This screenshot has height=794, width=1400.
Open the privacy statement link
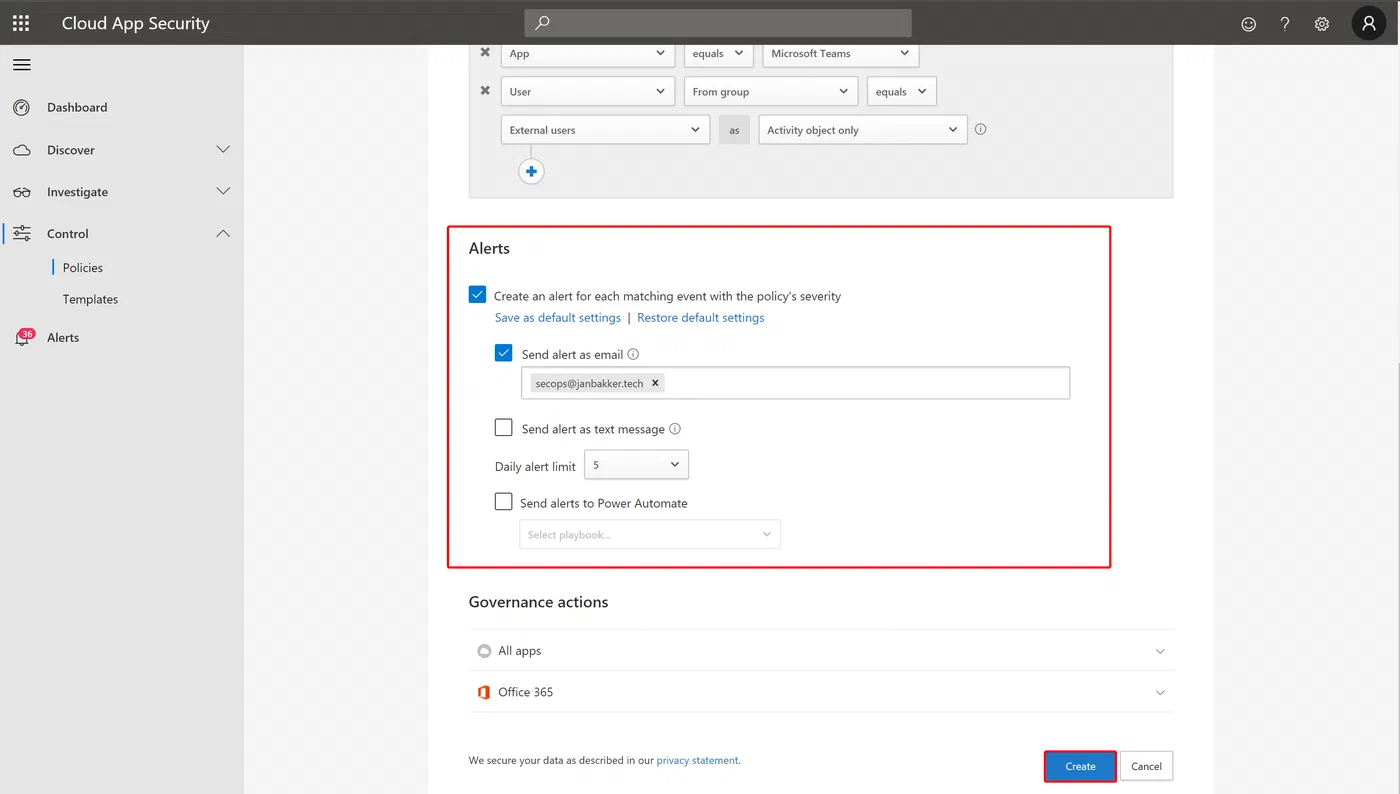click(x=698, y=761)
